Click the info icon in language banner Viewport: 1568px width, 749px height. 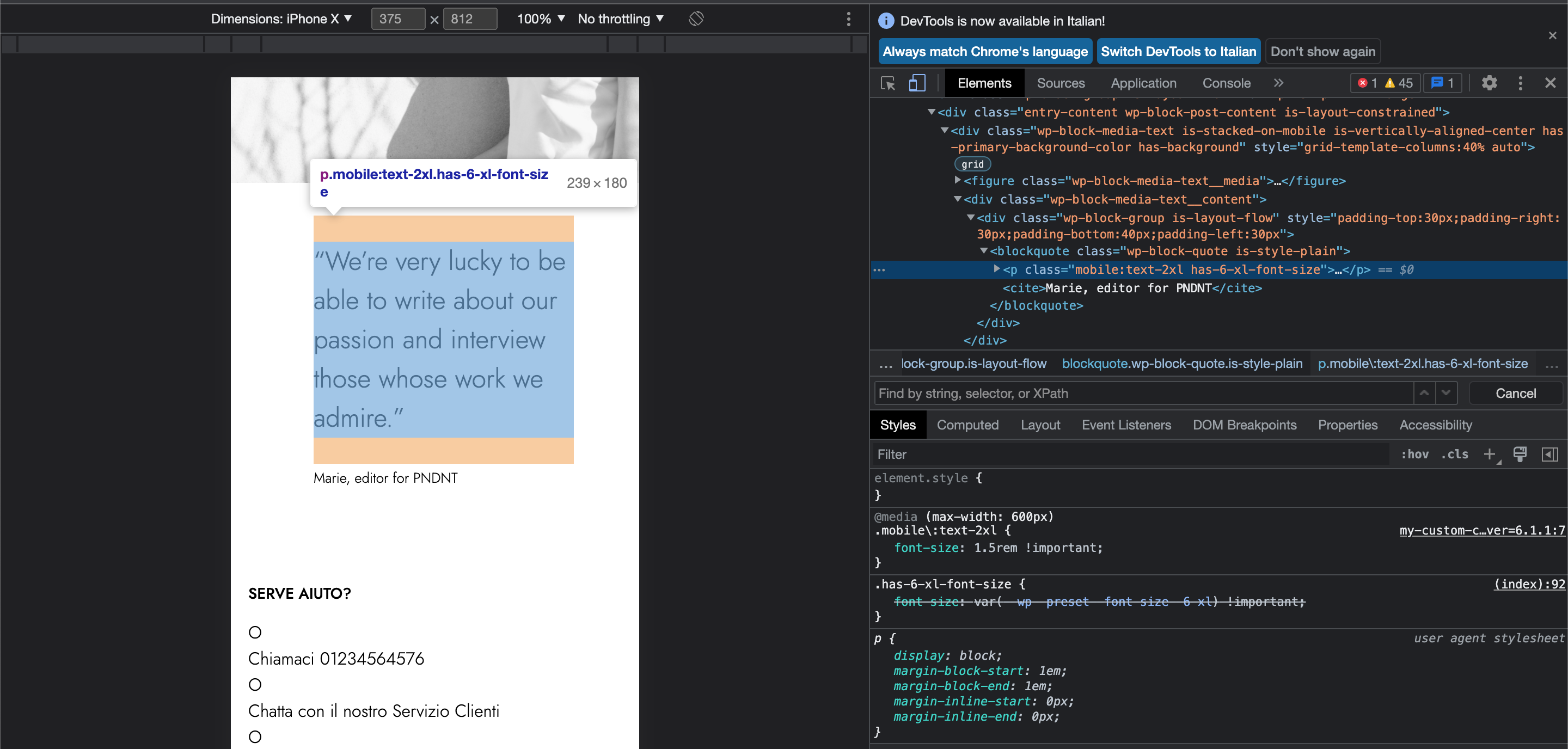coord(886,21)
